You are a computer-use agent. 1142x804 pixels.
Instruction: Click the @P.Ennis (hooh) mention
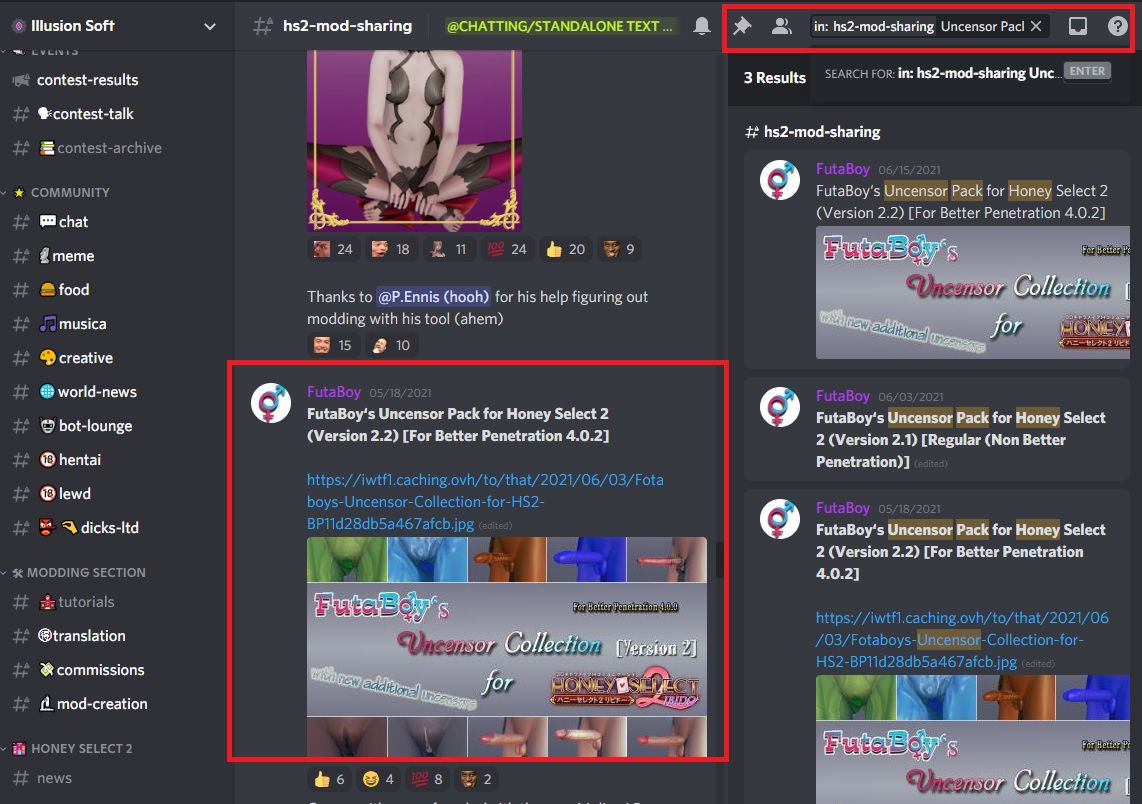click(433, 296)
